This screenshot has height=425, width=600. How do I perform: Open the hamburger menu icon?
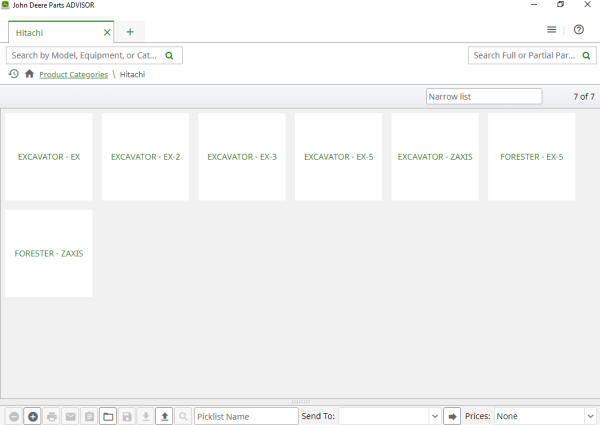[x=551, y=29]
